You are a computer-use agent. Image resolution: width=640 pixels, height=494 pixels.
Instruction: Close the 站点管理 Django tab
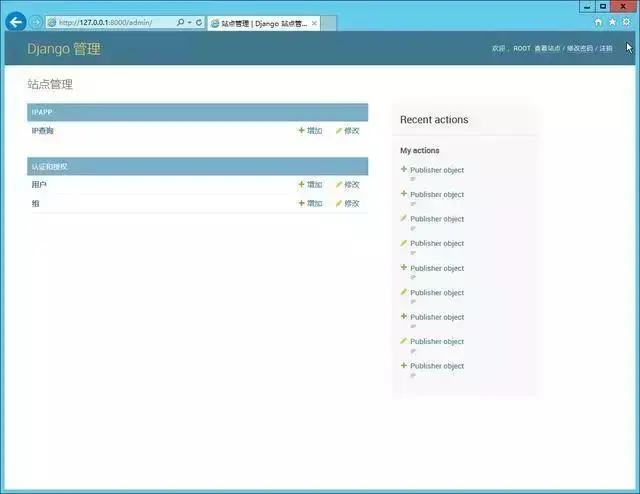pos(314,23)
